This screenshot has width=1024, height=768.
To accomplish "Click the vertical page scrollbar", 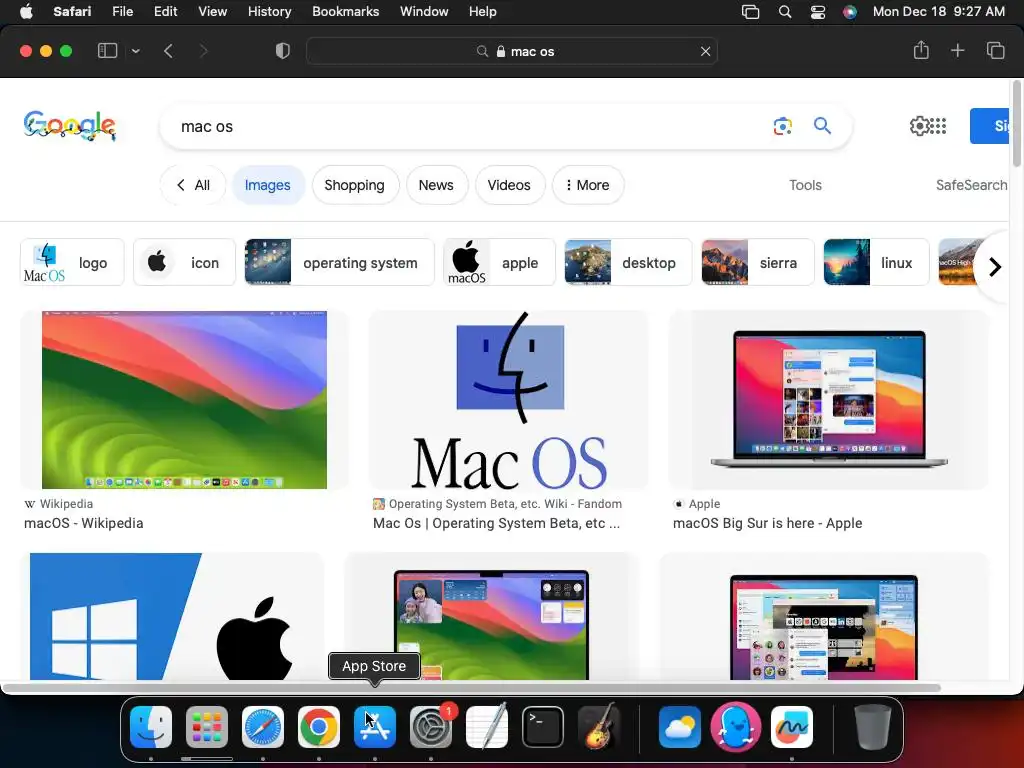I will pos(1016,124).
